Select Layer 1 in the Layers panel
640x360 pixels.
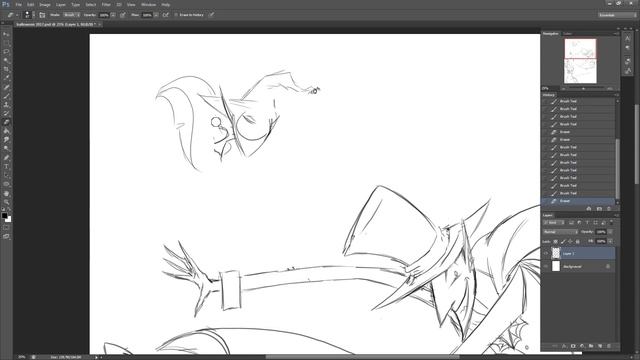click(579, 253)
